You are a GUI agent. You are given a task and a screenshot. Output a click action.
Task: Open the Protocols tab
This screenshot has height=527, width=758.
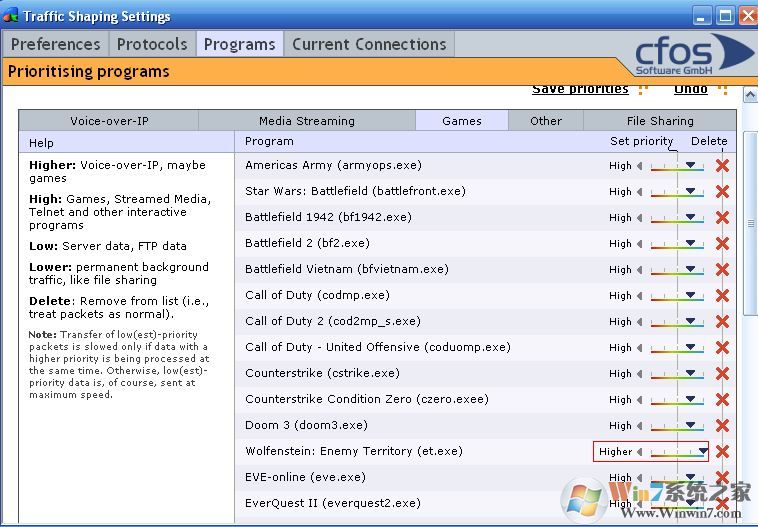[x=152, y=44]
